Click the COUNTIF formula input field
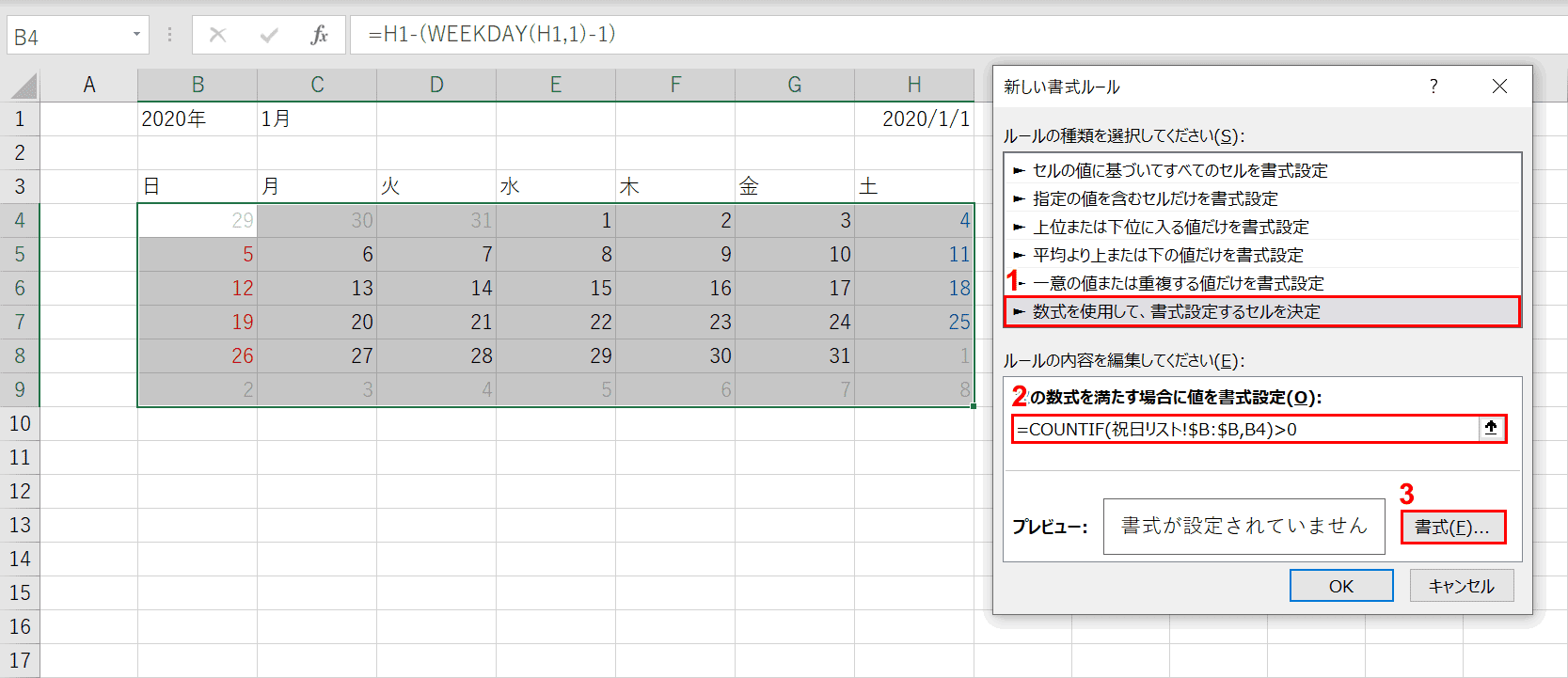 click(x=1245, y=429)
